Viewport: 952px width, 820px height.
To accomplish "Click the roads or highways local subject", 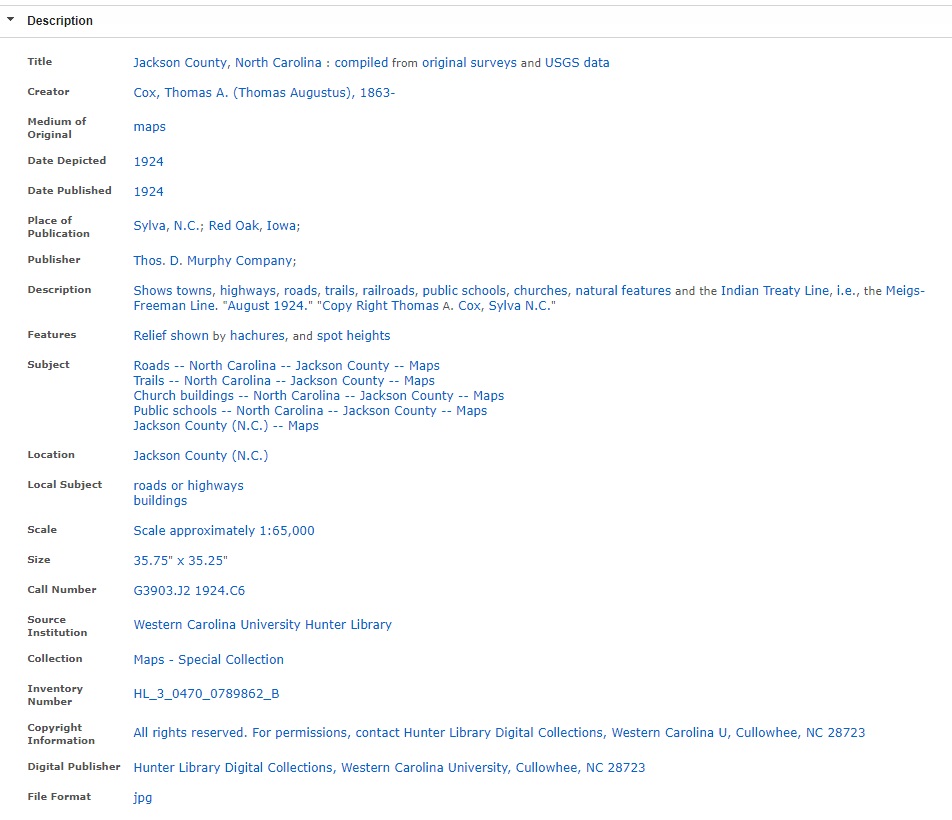I will click(x=188, y=485).
